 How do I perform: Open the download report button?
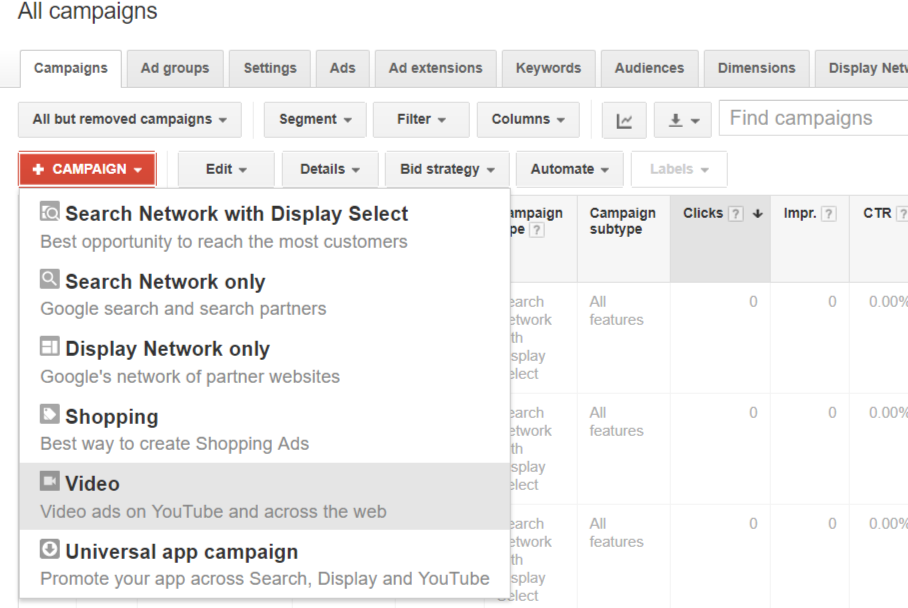coord(683,120)
